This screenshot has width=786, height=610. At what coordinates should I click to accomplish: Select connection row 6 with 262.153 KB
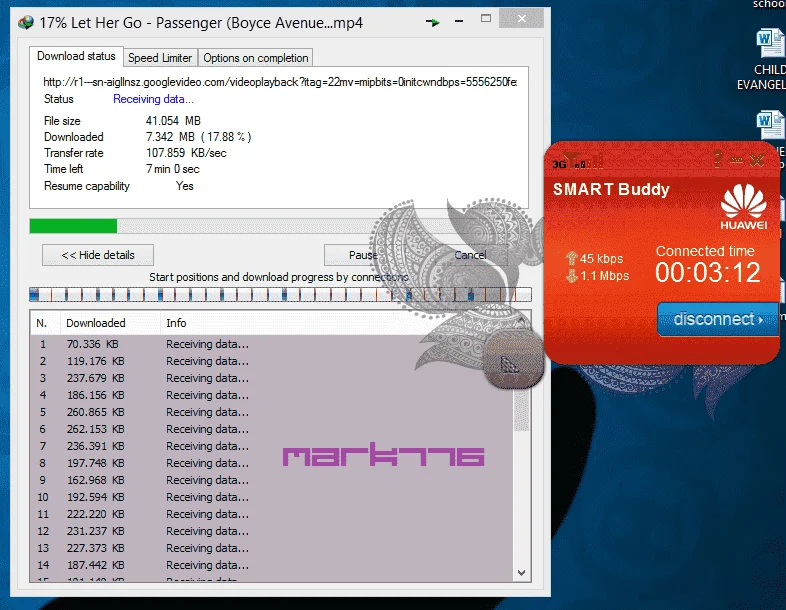pyautogui.click(x=272, y=430)
